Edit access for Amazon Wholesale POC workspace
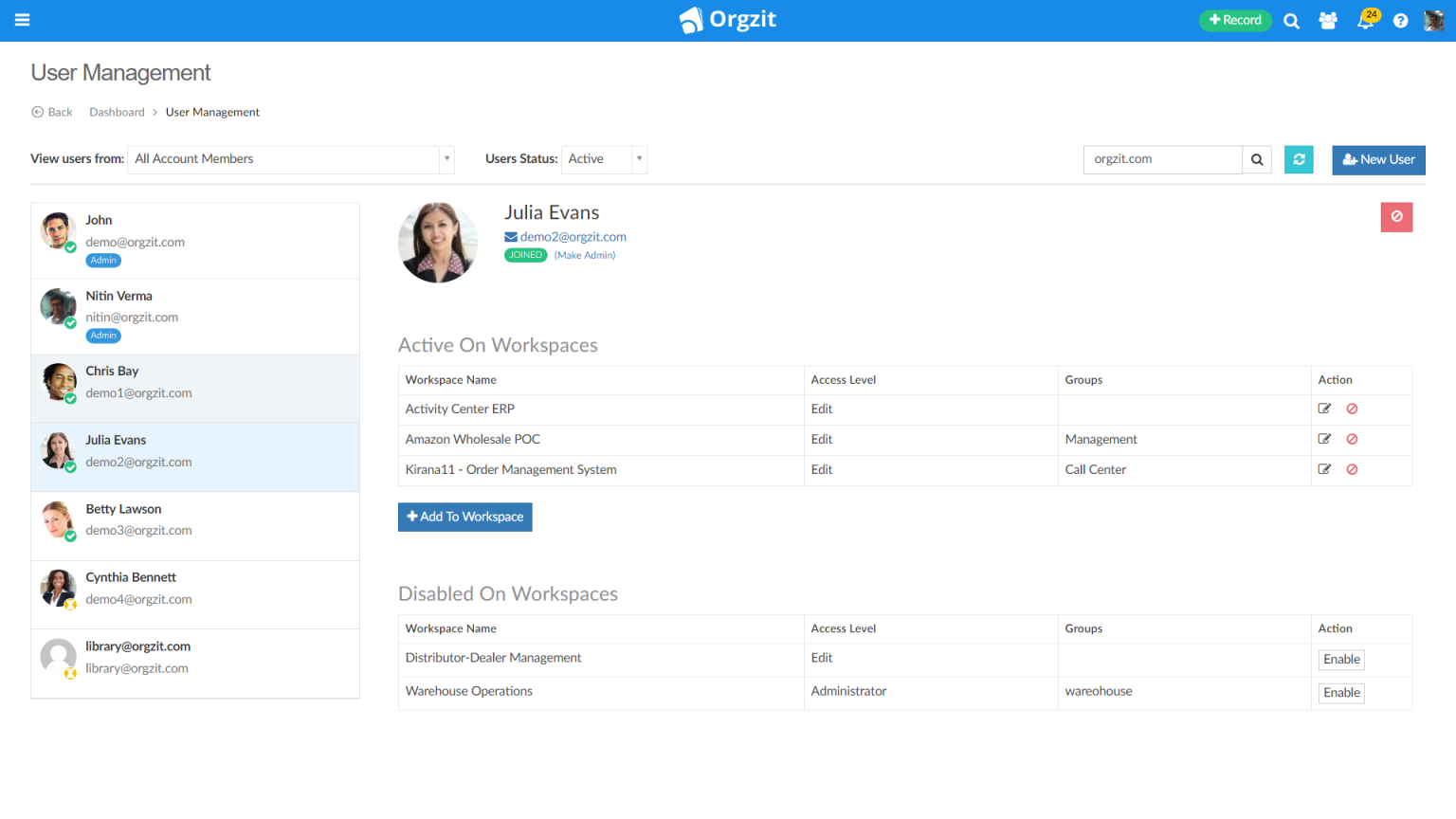Viewport: 1456px width, 819px height. point(1324,439)
